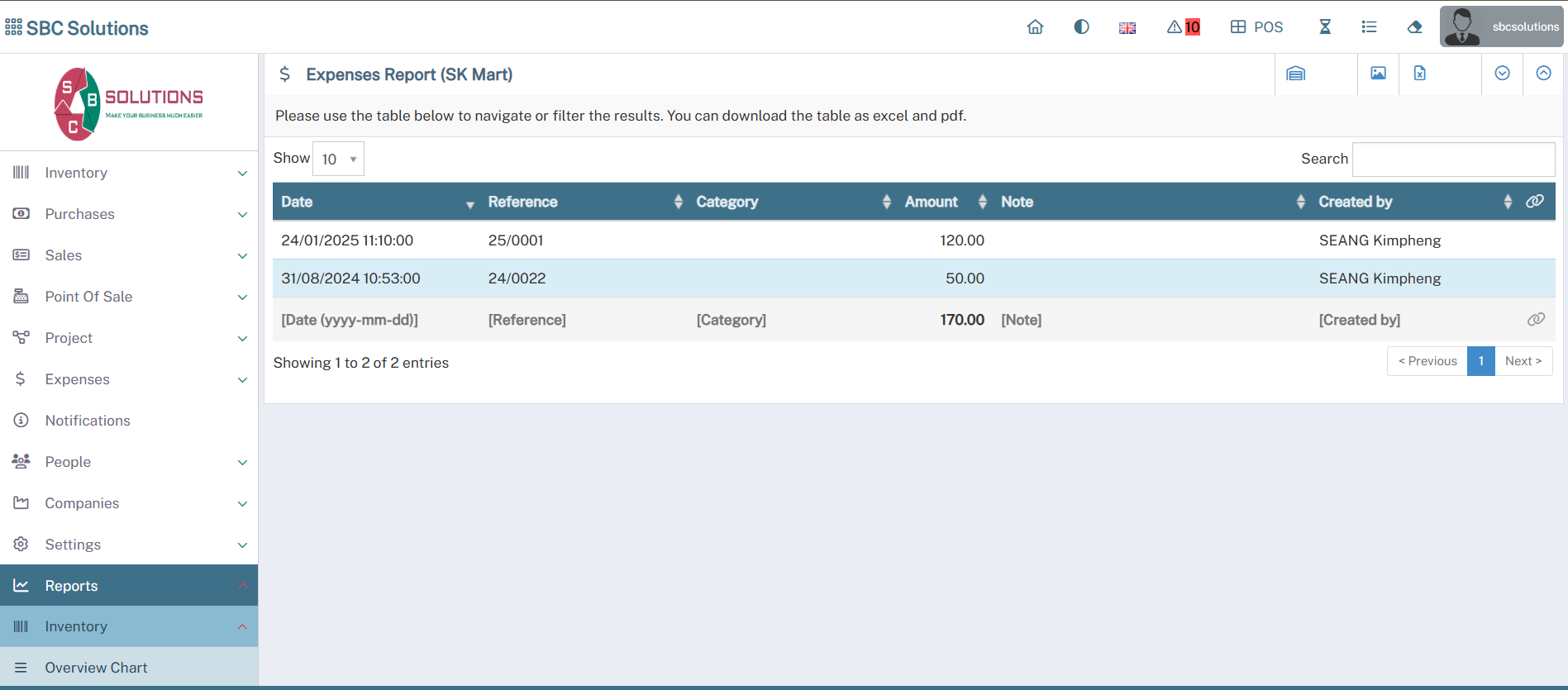1568x690 pixels.
Task: Open the alerts warning icon with 10
Action: coord(1183,27)
